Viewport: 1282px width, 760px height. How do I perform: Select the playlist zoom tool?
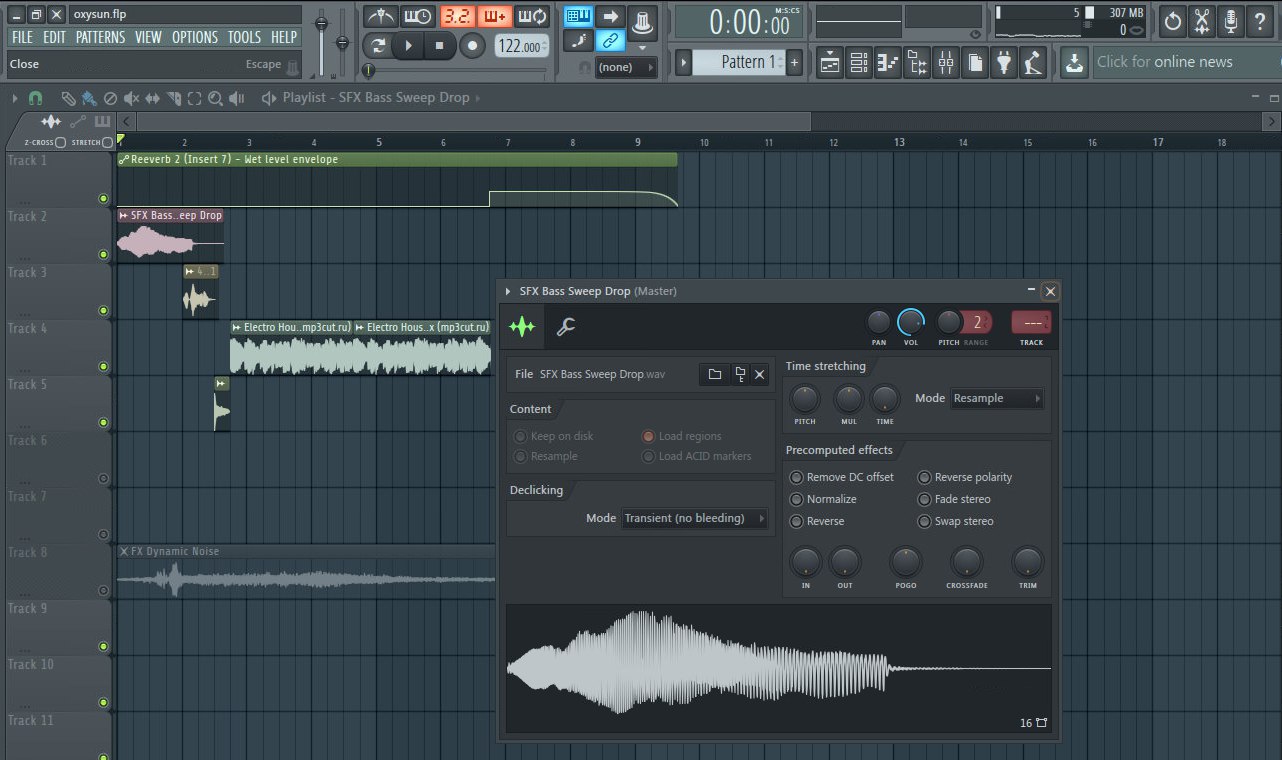point(215,98)
